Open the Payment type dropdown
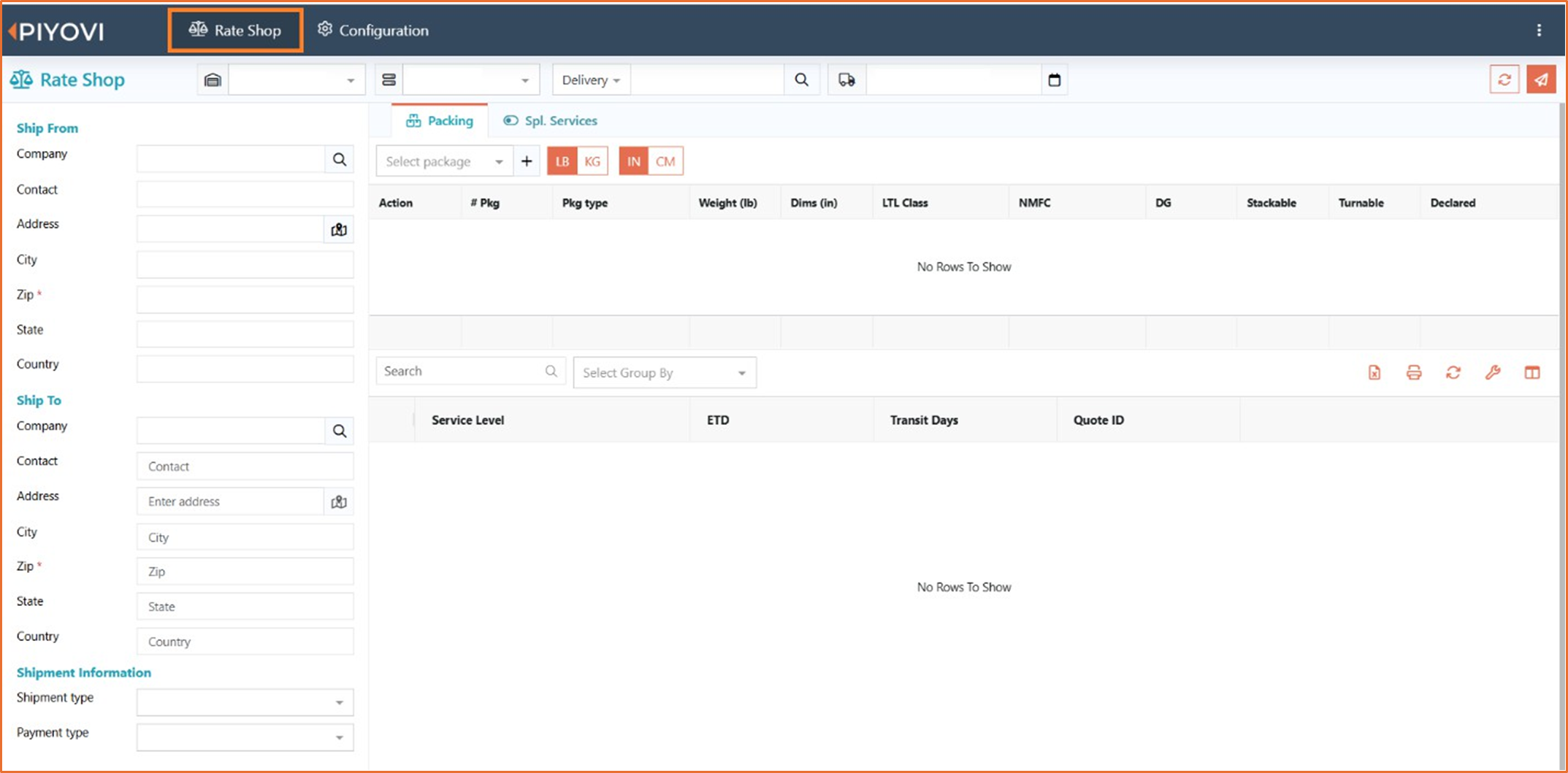 pos(245,737)
